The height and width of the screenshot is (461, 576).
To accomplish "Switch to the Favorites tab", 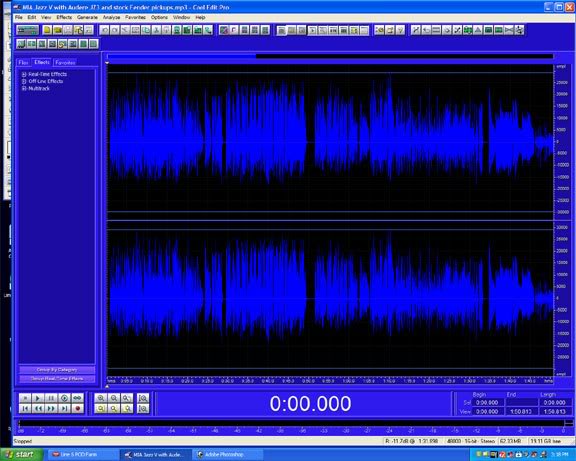I will [x=65, y=62].
